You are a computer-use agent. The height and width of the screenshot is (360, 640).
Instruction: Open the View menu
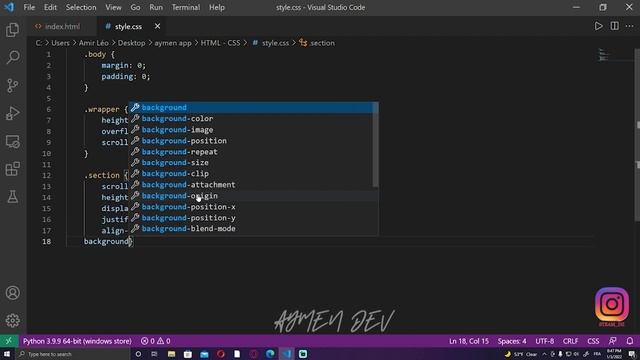113,7
